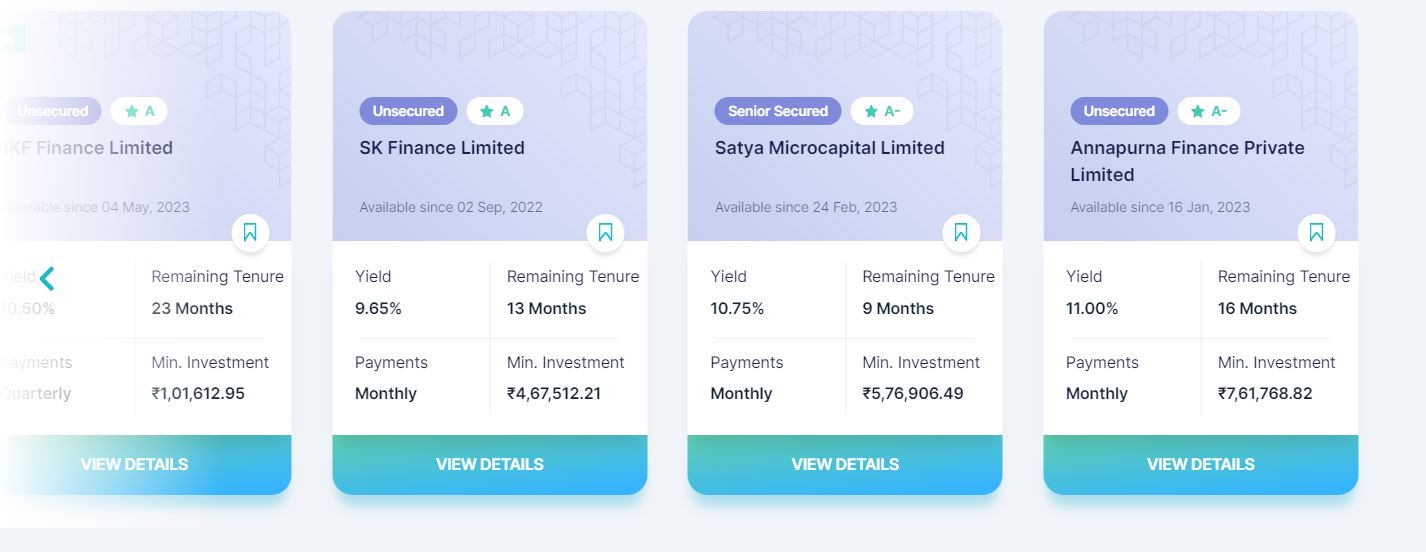The width and height of the screenshot is (1426, 552).
Task: View details of IKF Finance Limited
Action: point(134,465)
